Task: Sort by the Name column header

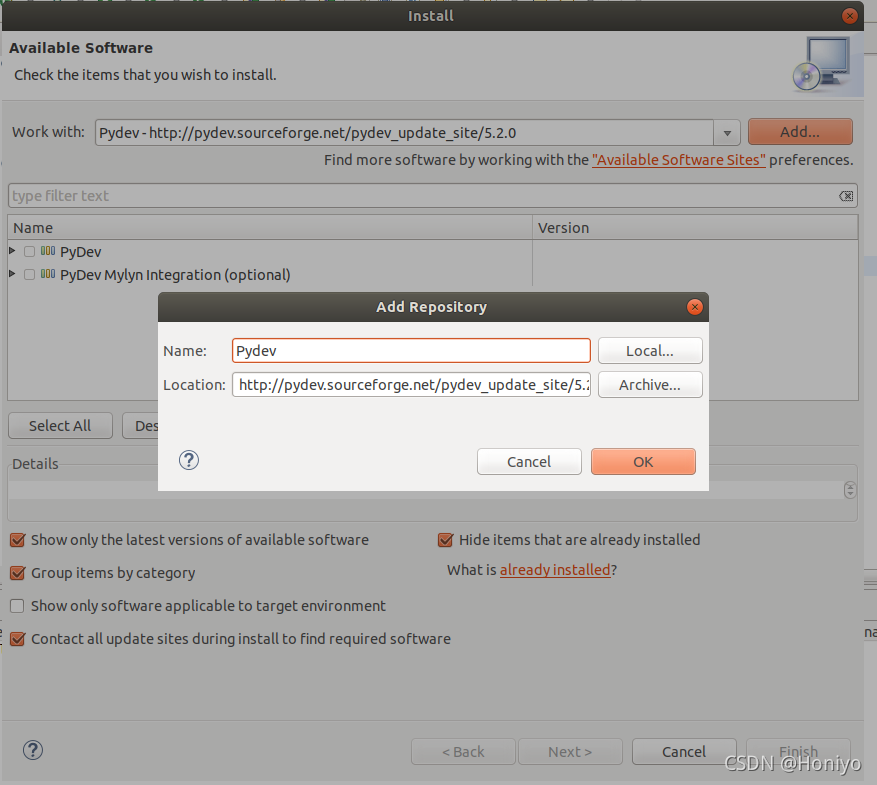Action: click(x=270, y=228)
